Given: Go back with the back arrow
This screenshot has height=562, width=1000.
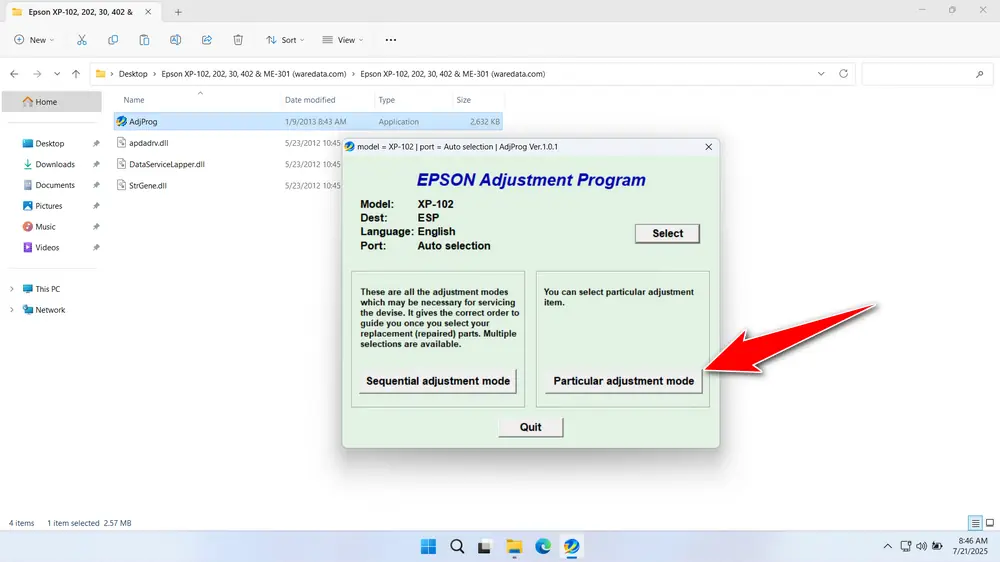Looking at the screenshot, I should tap(14, 74).
